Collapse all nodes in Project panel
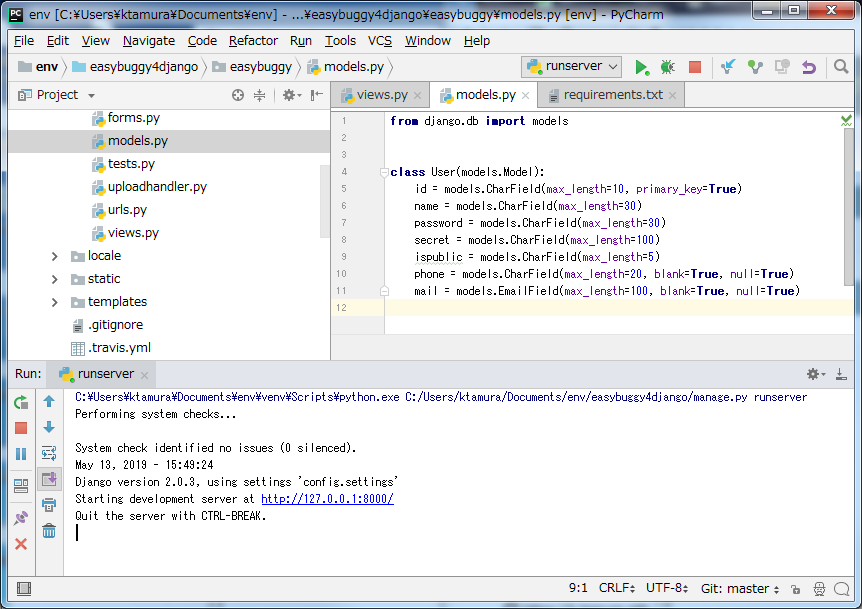 pyautogui.click(x=259, y=95)
